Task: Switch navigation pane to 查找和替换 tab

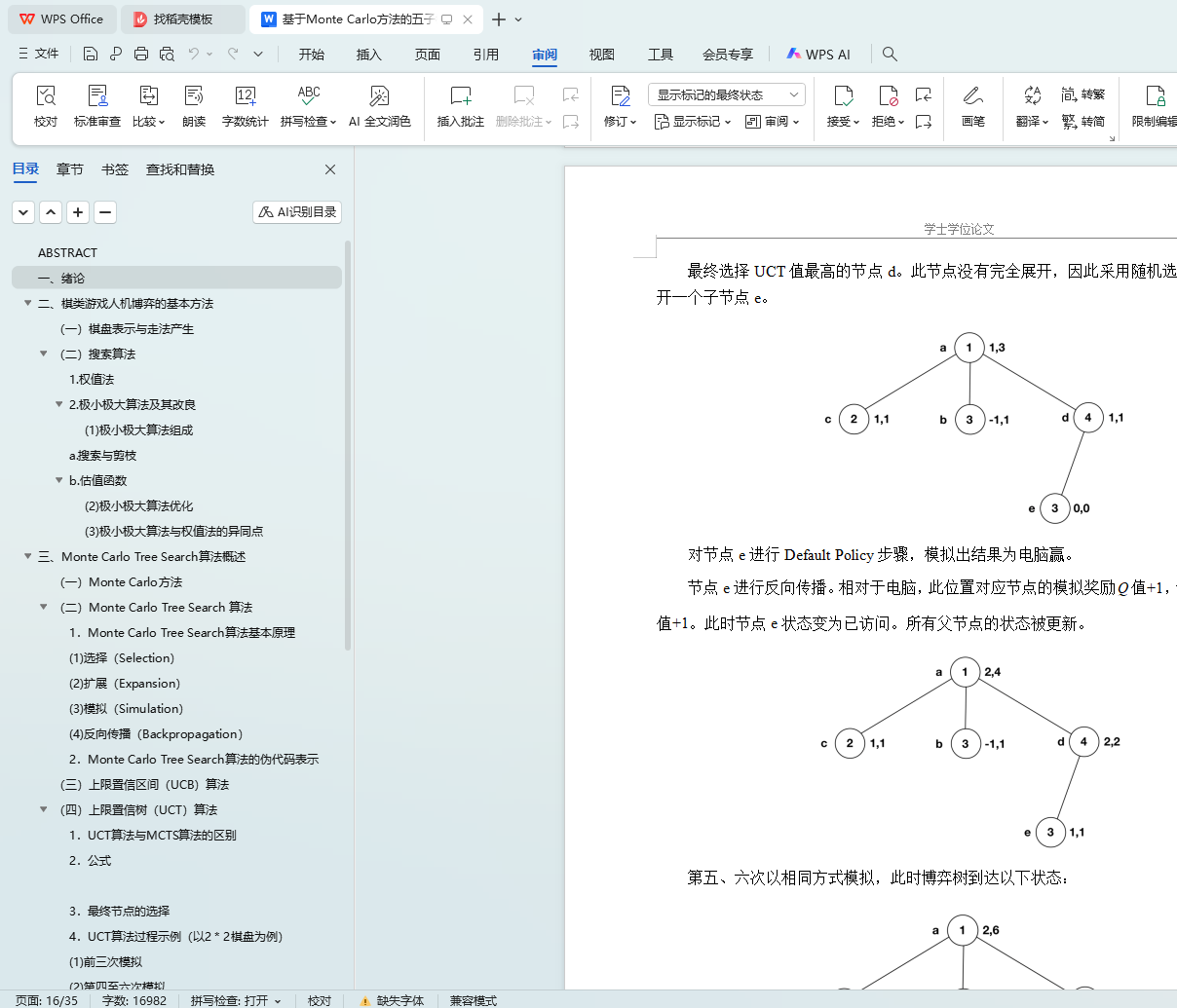Action: (x=180, y=169)
